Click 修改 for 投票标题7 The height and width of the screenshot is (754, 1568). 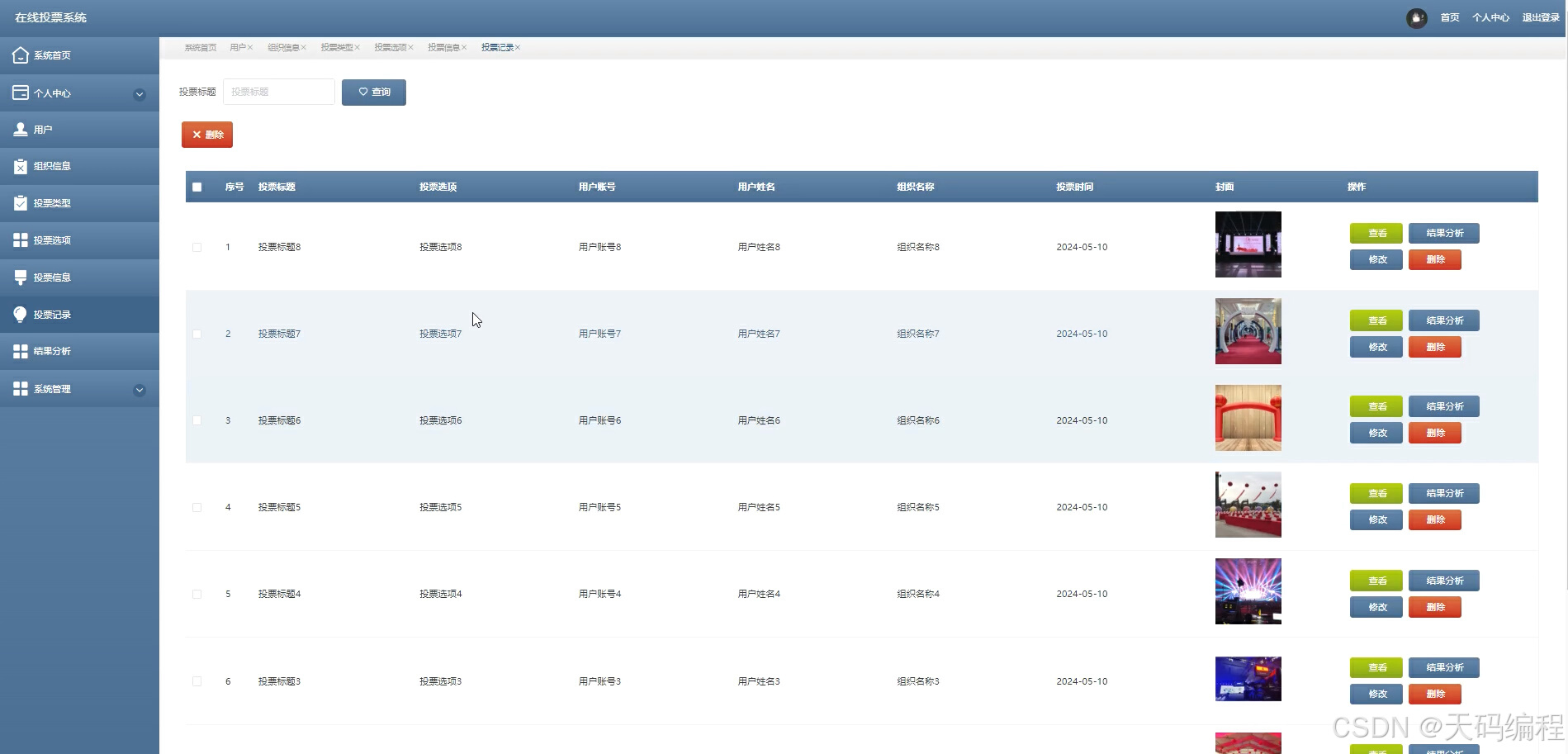coord(1376,347)
